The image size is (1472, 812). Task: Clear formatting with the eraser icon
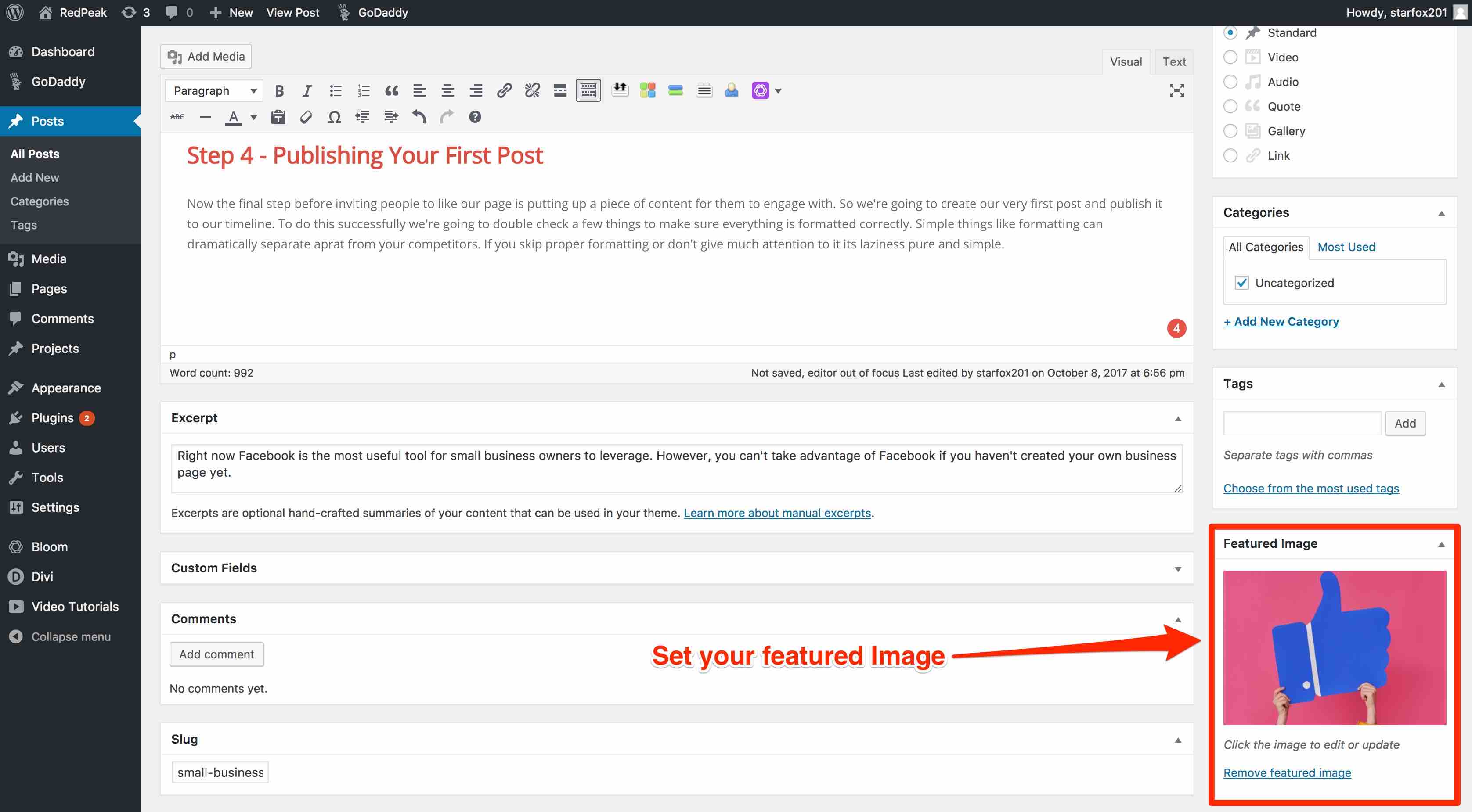pos(306,117)
